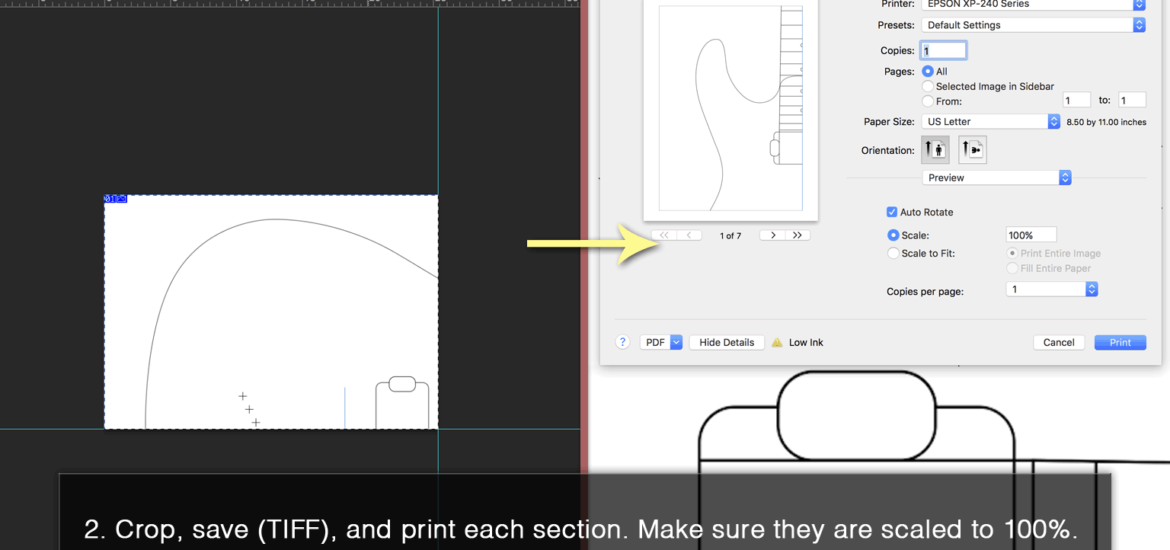
Task: Click the Low Ink warning icon
Action: click(777, 342)
